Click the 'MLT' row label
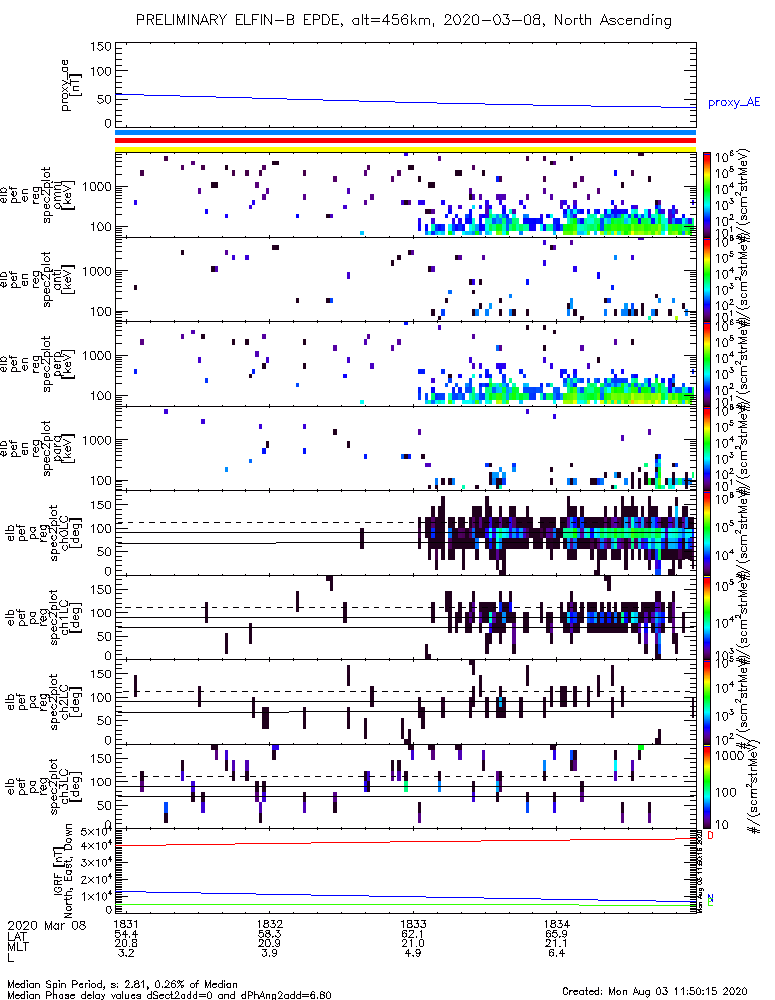775x1000 pixels. (17, 946)
